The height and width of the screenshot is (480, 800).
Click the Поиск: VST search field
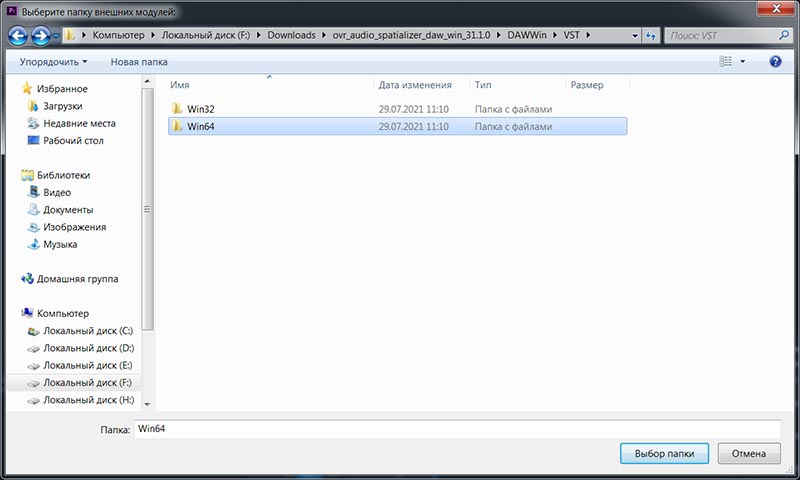(x=722, y=36)
